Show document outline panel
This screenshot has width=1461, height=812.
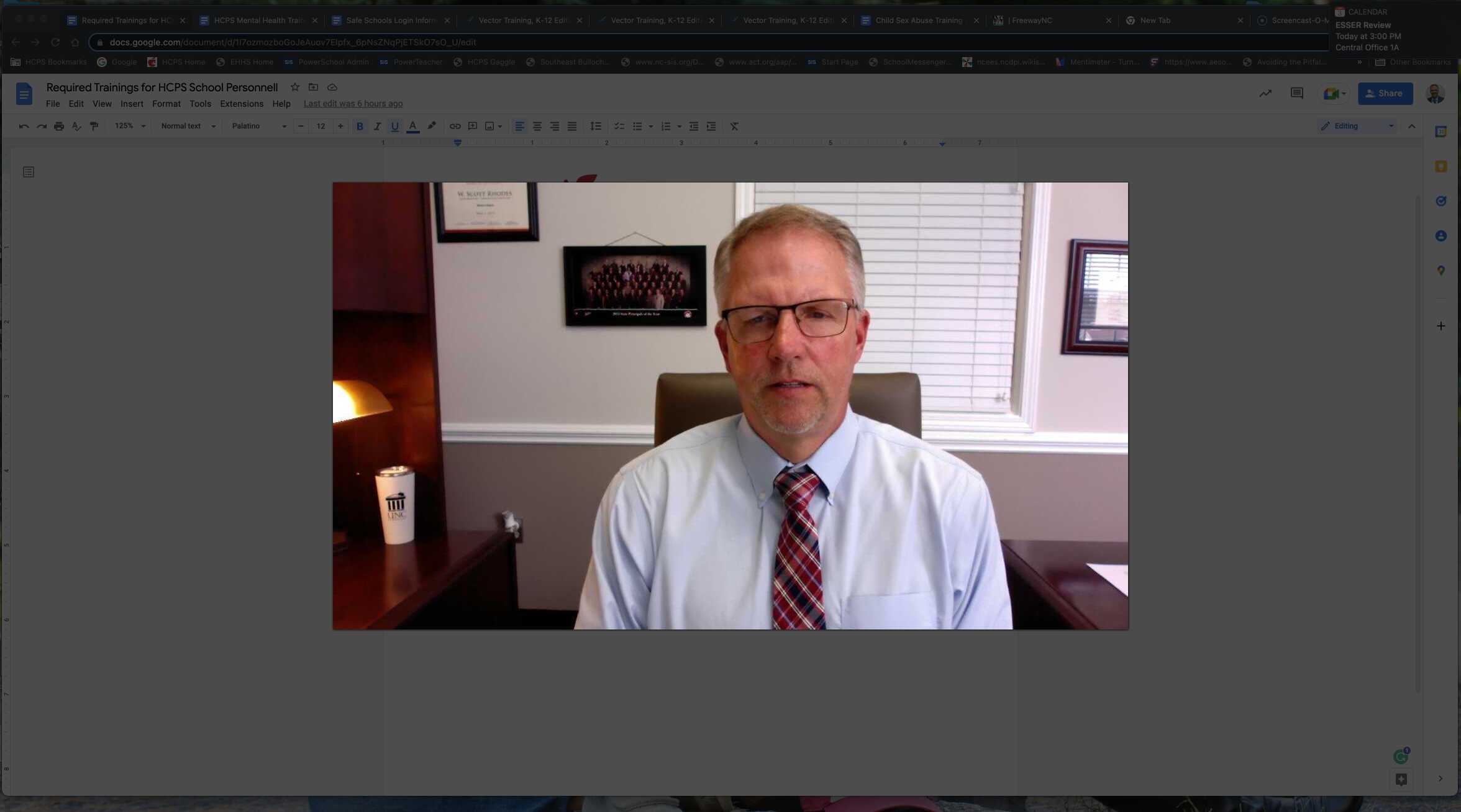tap(29, 172)
